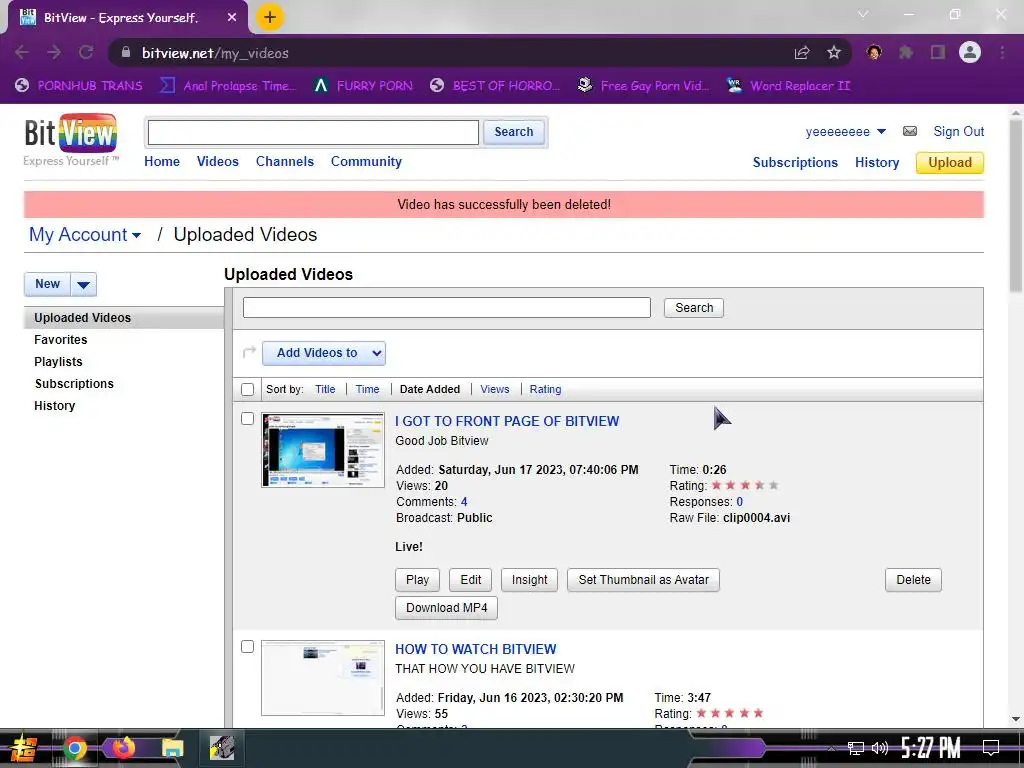Toggle the select-all videos checkbox
The height and width of the screenshot is (768, 1024).
[x=248, y=389]
